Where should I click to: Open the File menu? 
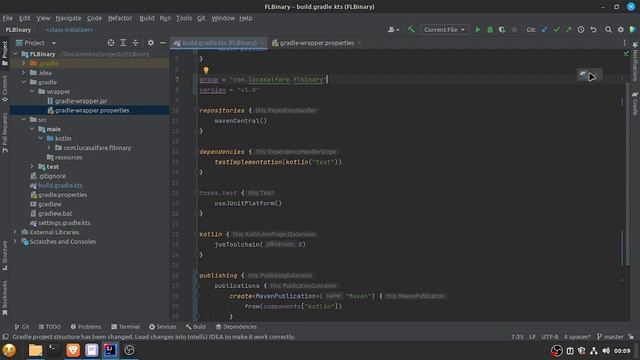[x=7, y=18]
